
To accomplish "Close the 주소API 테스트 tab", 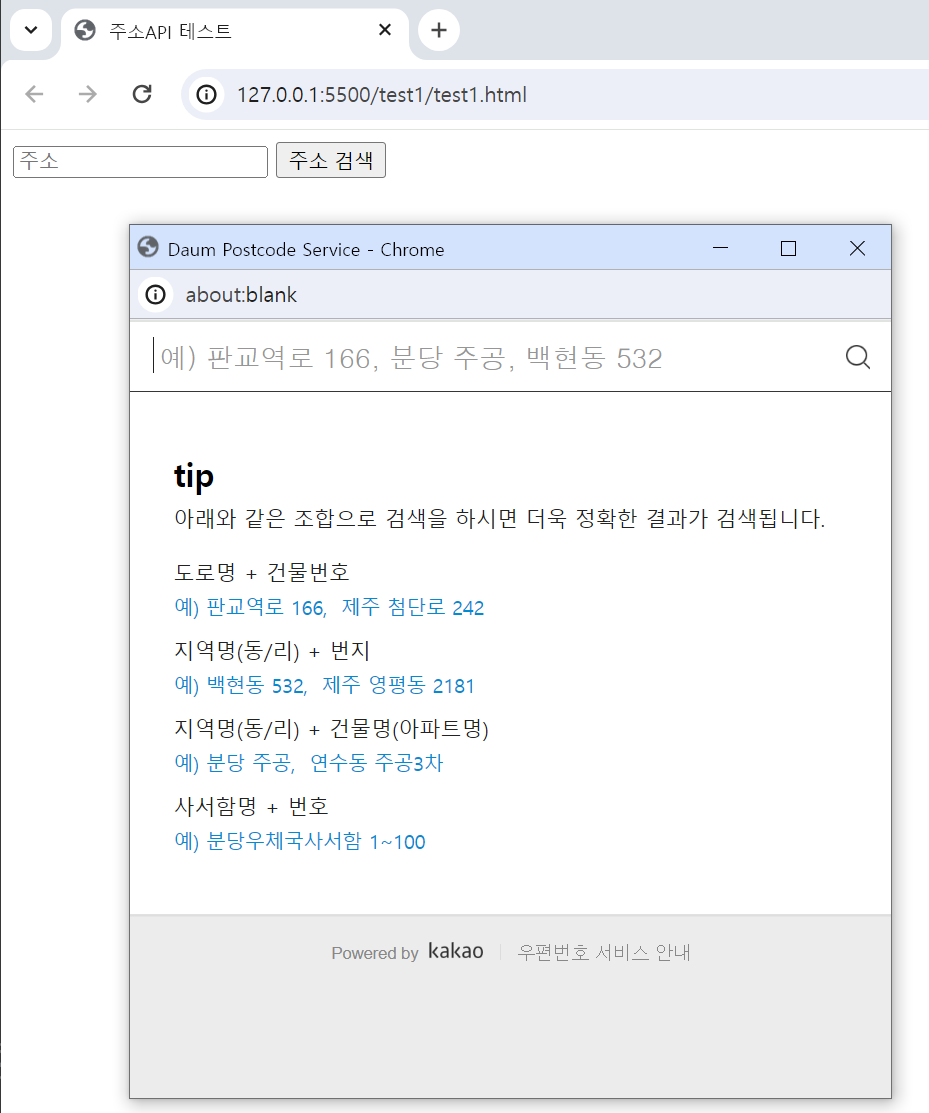I will [x=385, y=30].
